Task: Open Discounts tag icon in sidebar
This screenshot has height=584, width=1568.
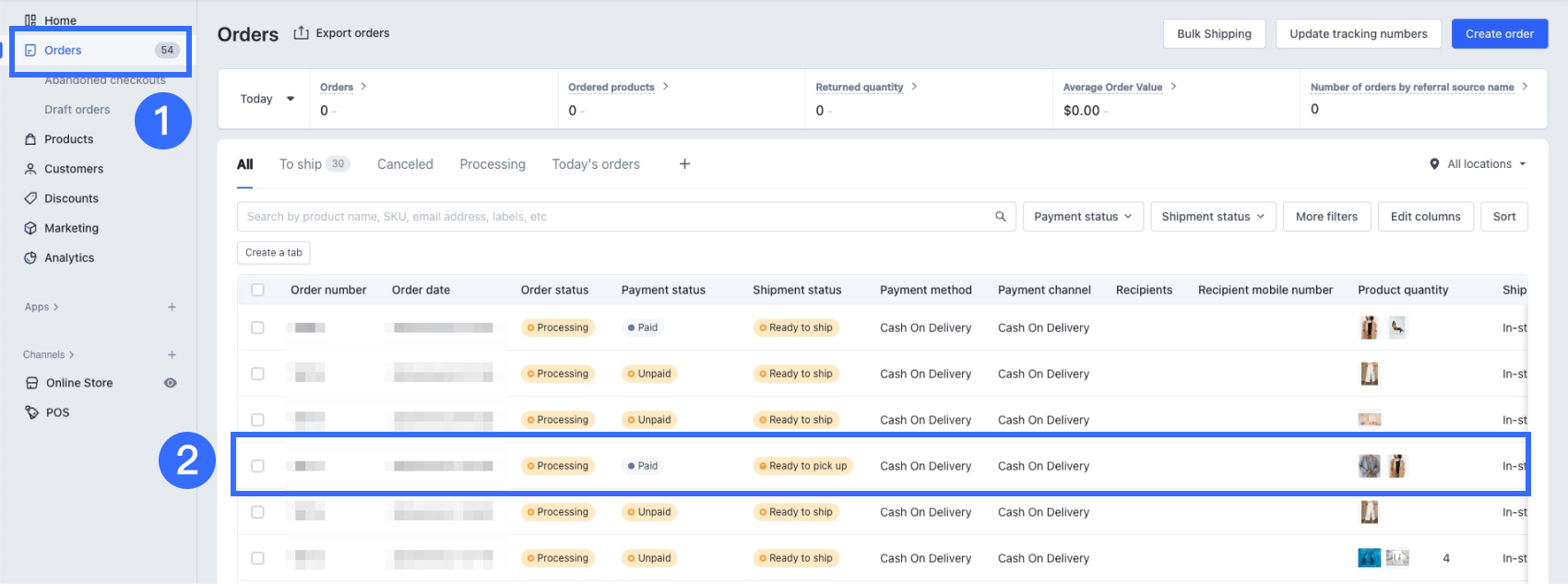Action: 30,198
